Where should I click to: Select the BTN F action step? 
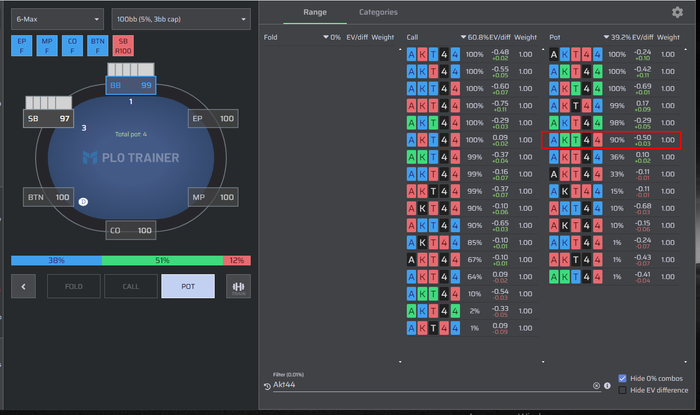(98, 46)
